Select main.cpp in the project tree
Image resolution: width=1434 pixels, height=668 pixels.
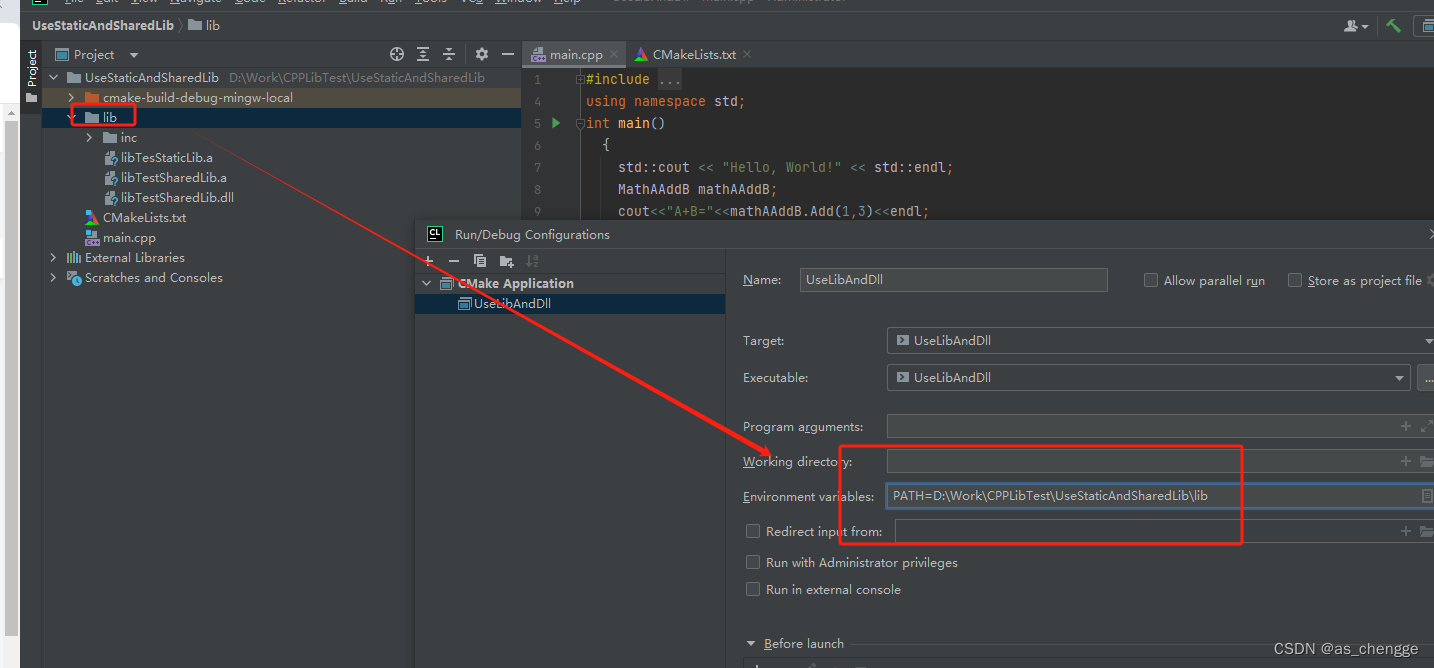128,237
